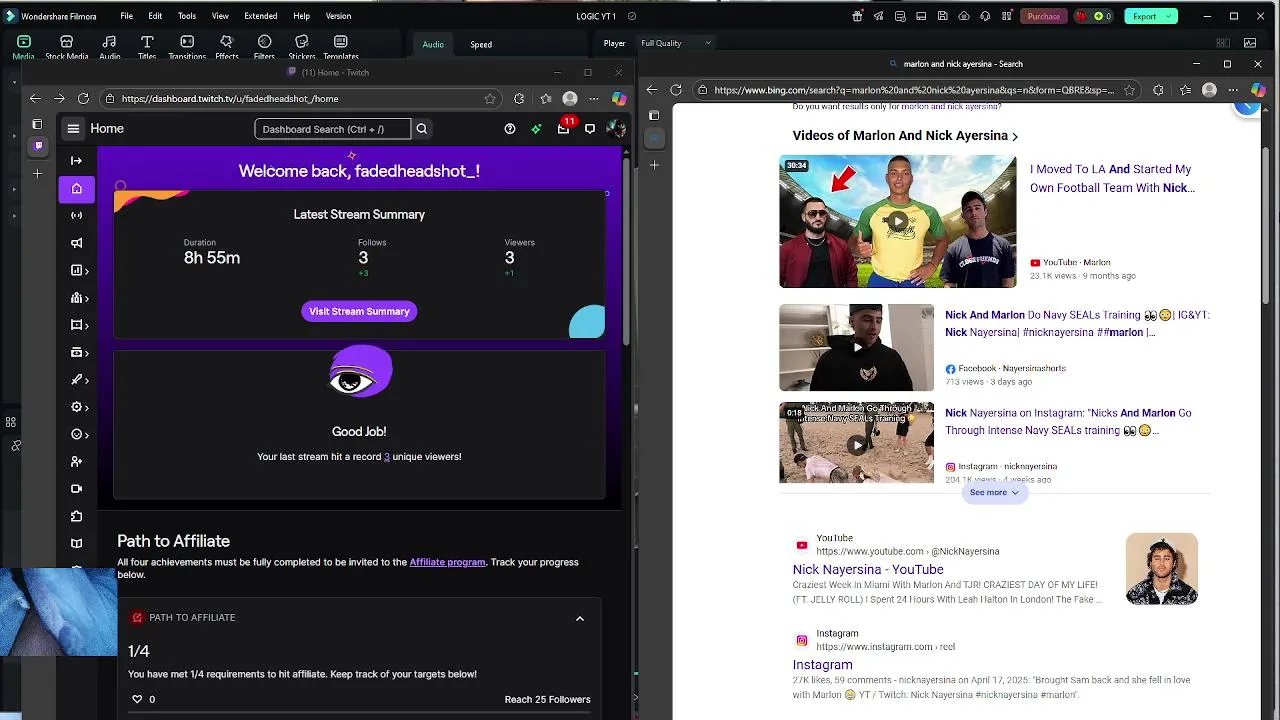Favorite the Bing search page with star icon
1280x720 pixels.
coord(1129,89)
